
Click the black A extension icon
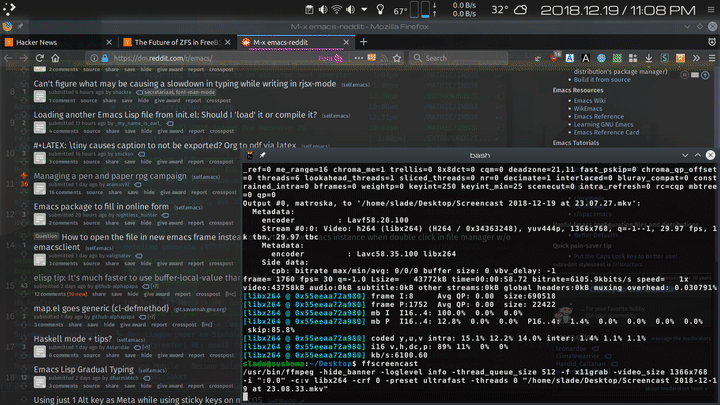(585, 58)
